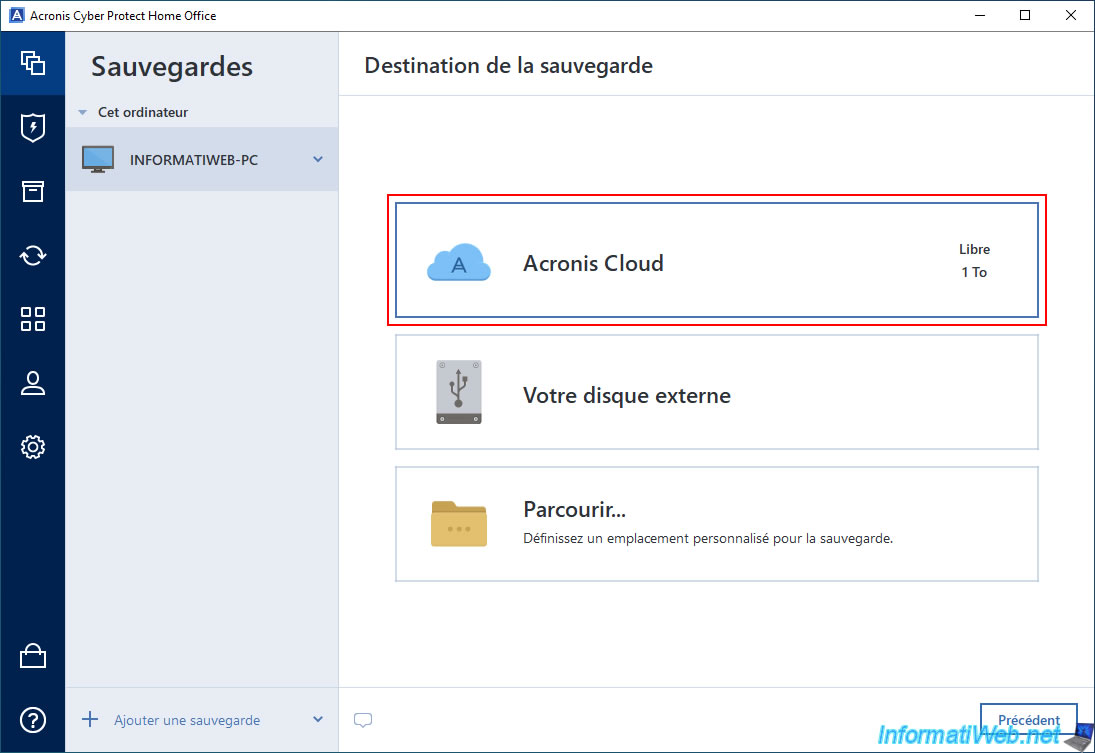Click the Parcourir folder icon
This screenshot has height=753, width=1095.
459,523
